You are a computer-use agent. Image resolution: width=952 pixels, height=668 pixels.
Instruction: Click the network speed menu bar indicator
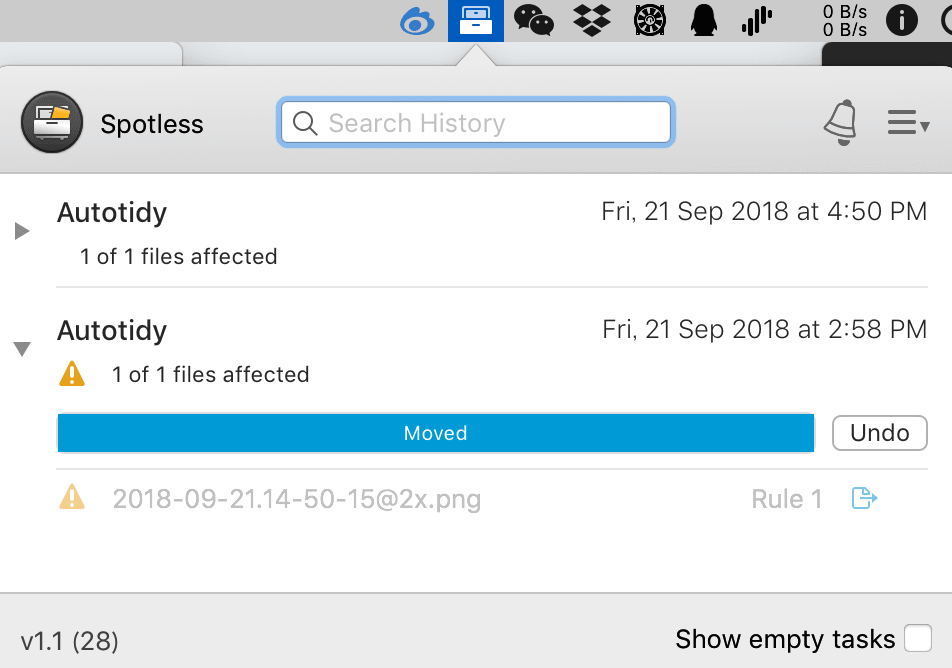click(845, 21)
